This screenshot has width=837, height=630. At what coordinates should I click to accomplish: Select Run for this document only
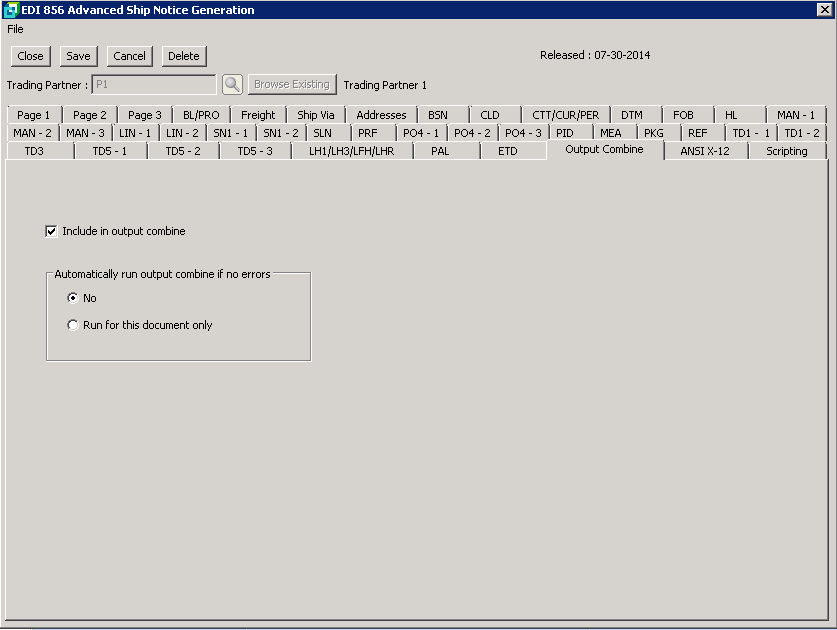[x=72, y=325]
